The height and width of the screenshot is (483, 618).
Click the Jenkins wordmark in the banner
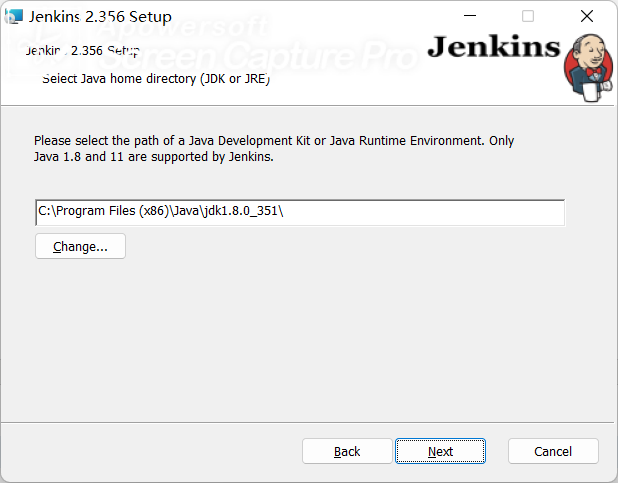click(494, 47)
